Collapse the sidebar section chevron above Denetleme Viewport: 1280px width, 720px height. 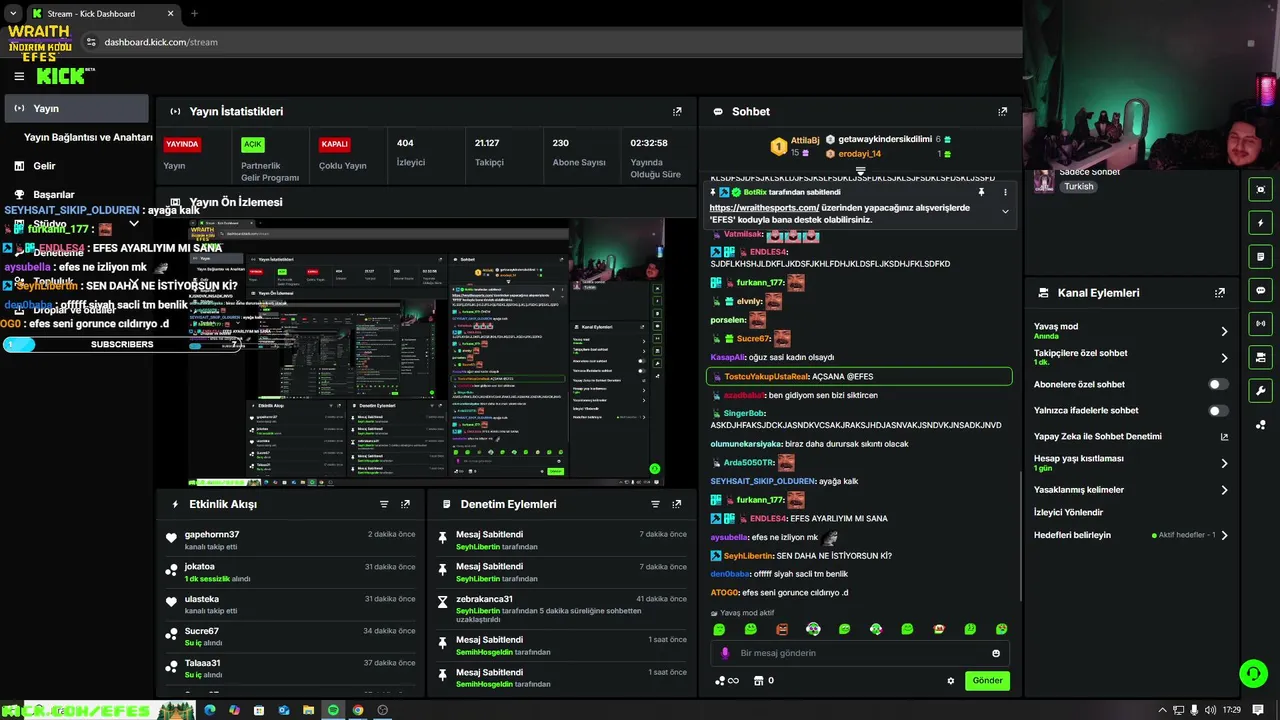134,224
